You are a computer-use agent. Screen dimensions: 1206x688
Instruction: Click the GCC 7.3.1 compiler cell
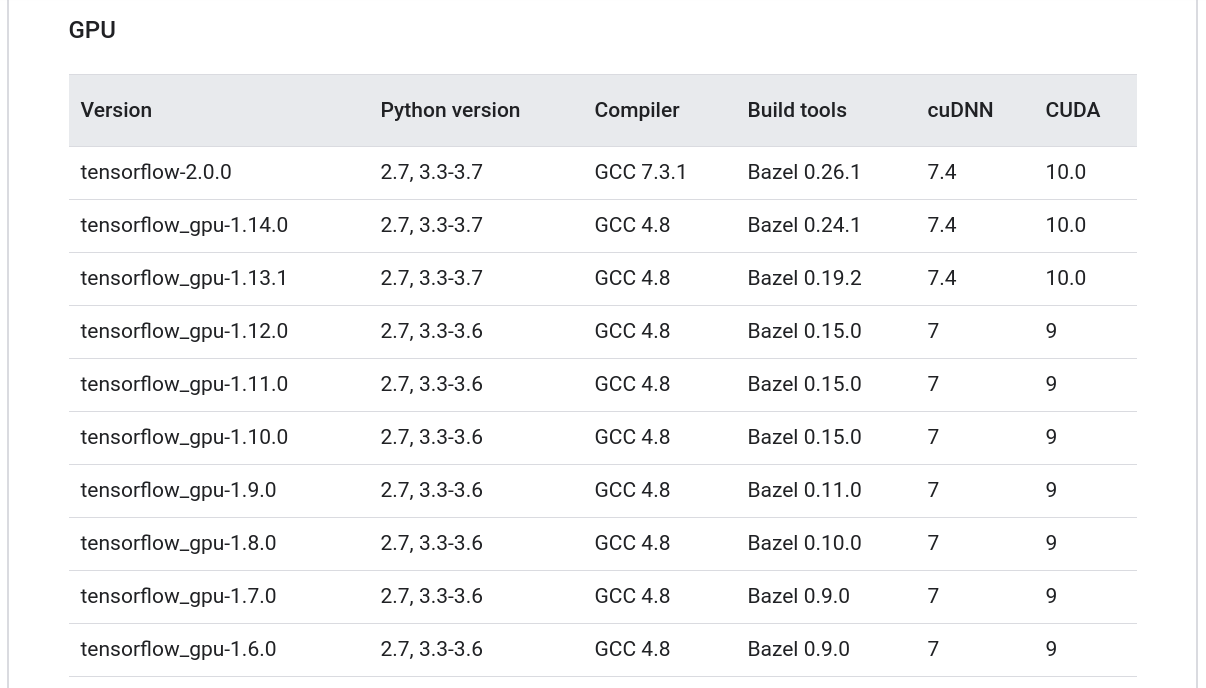pyautogui.click(x=640, y=172)
